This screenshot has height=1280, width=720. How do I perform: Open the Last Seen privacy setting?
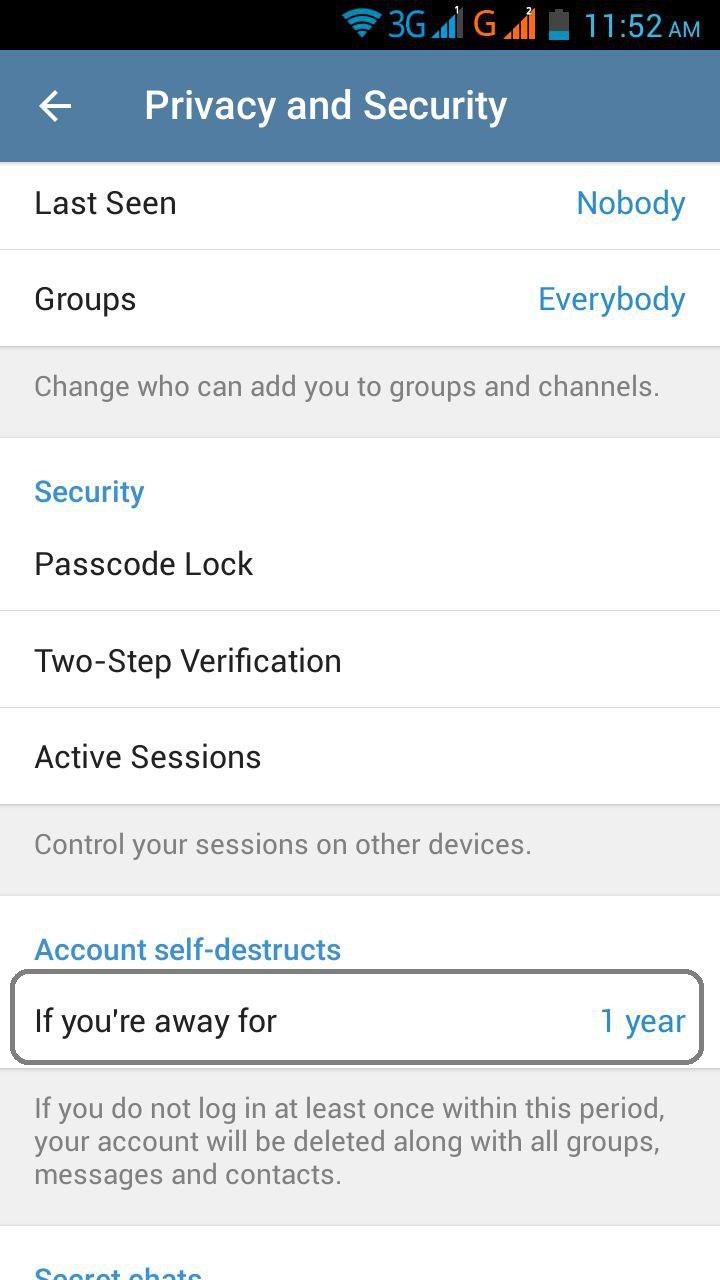tap(360, 203)
